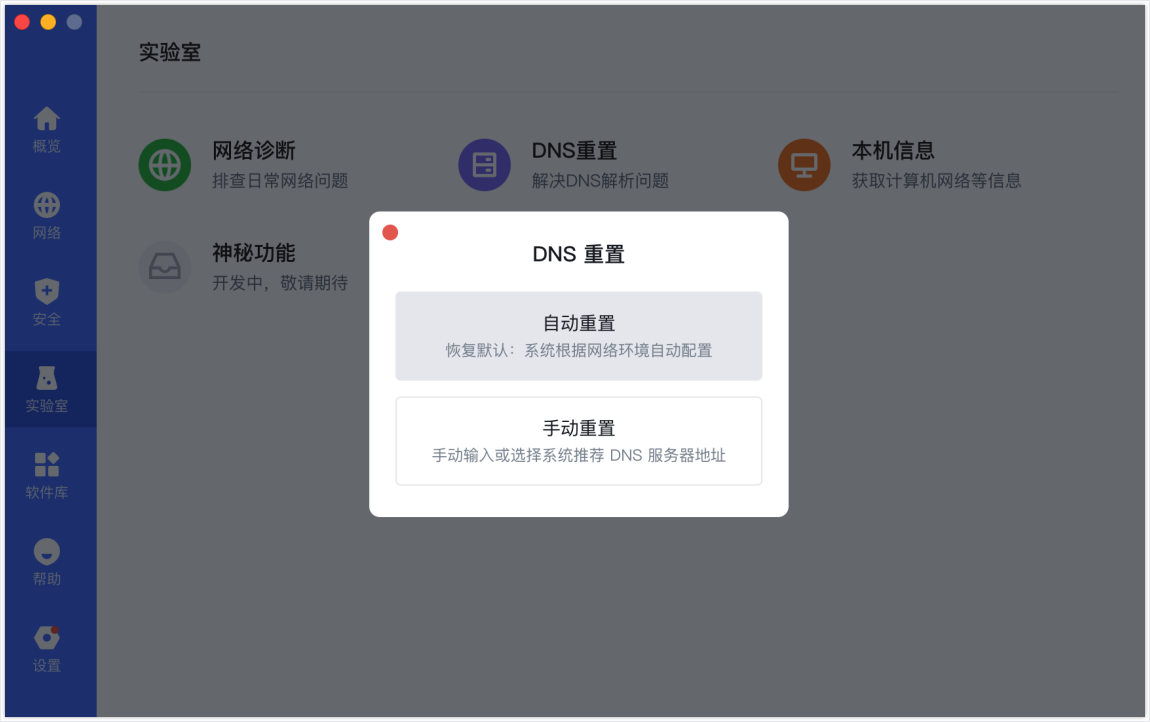1150x722 pixels.
Task: Click the orange 本机信息 monitor icon
Action: (805, 165)
